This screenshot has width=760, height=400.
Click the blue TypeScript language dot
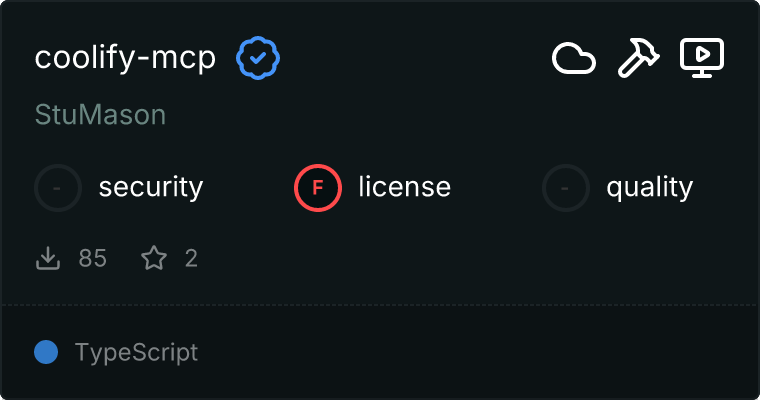click(45, 352)
